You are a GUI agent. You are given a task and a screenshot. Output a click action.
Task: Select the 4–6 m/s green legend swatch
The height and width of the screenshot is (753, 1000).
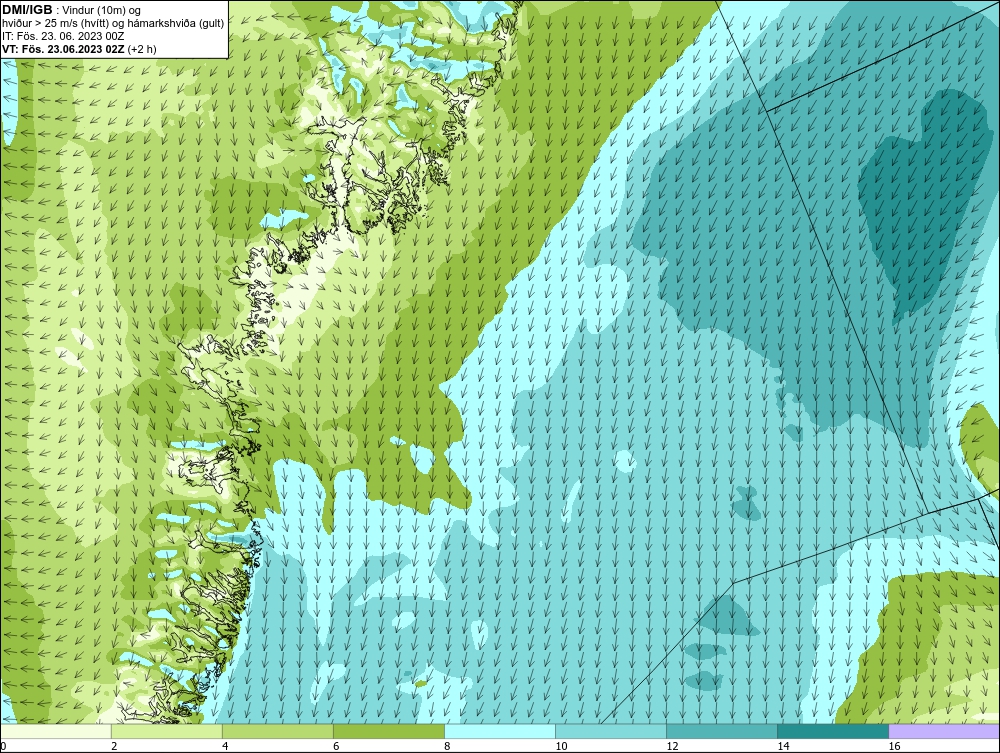point(278,731)
